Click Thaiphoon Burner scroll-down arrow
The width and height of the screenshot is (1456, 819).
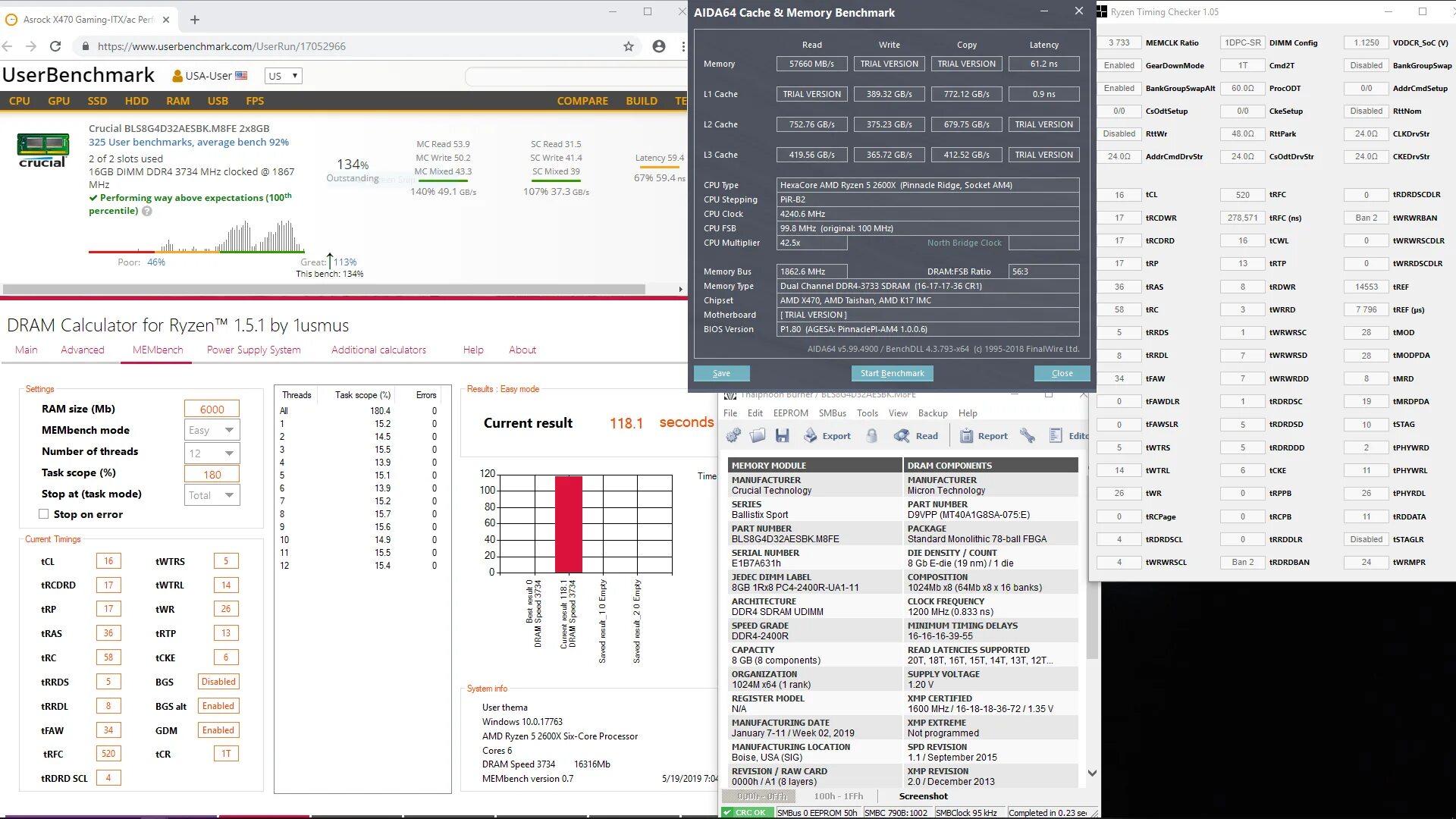(1092, 773)
